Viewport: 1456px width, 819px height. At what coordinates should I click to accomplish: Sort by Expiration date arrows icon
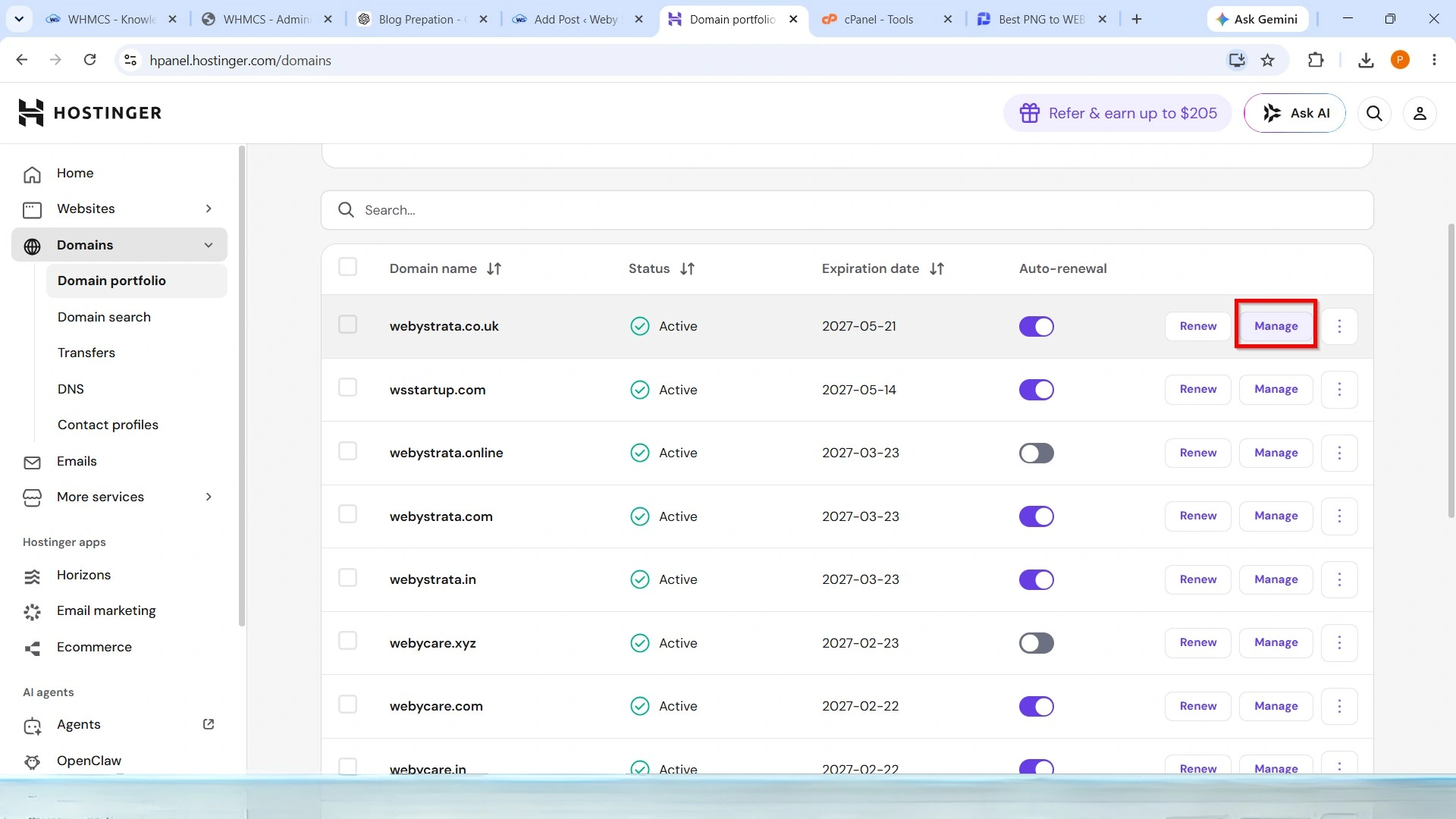click(937, 268)
